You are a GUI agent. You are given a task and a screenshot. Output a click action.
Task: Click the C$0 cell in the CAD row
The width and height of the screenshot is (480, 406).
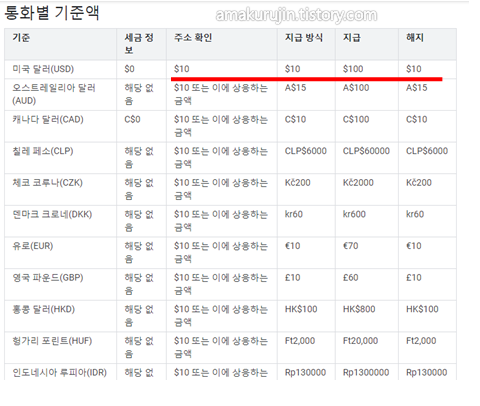(132, 119)
